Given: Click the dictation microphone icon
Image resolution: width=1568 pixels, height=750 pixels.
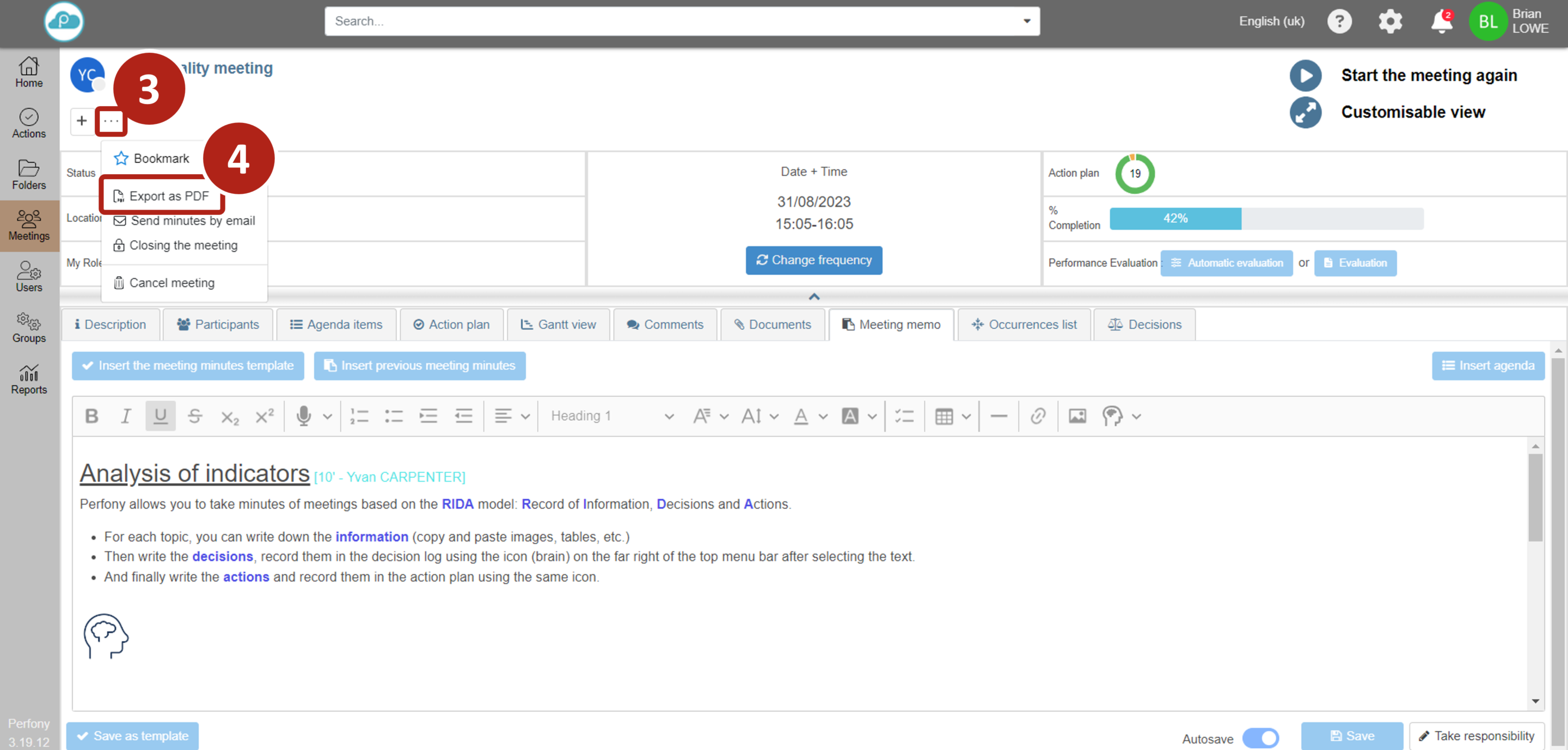Looking at the screenshot, I should click(x=303, y=416).
